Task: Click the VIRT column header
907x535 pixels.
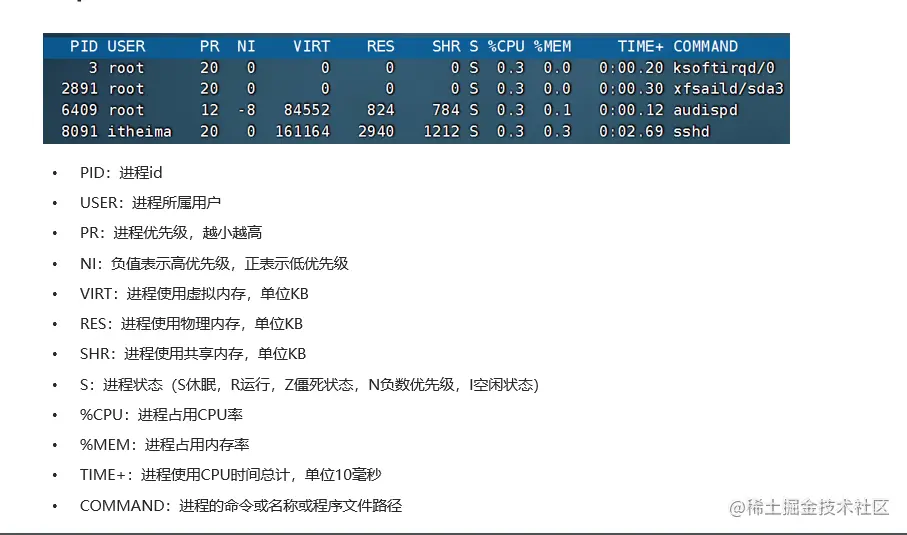Action: click(x=311, y=46)
